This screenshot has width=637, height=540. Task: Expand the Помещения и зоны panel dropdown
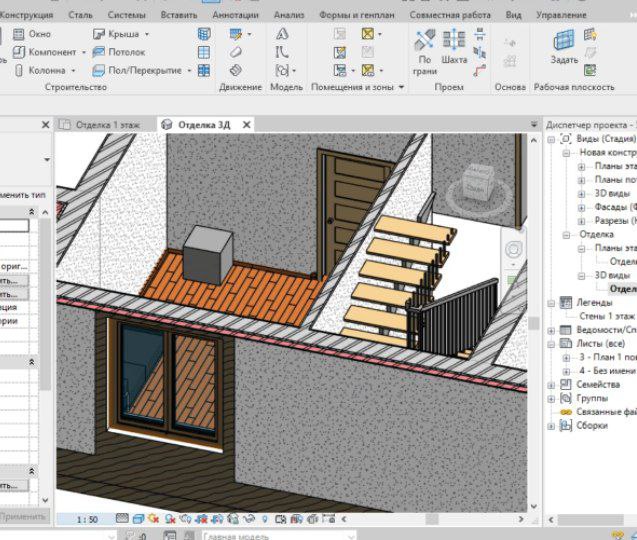[401, 87]
